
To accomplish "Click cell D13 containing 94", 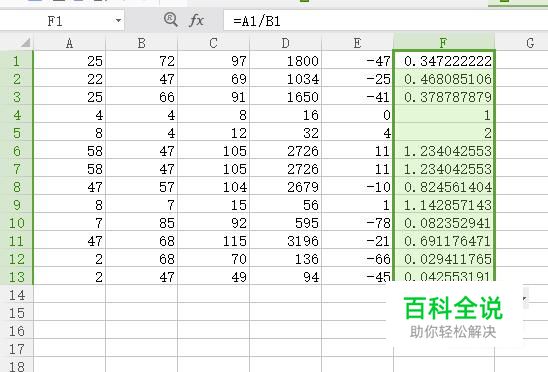I will coord(286,277).
